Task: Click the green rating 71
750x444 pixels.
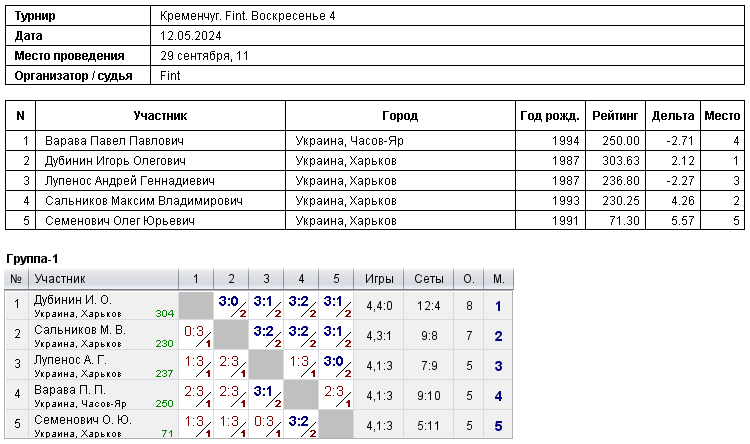Action: click(x=167, y=433)
